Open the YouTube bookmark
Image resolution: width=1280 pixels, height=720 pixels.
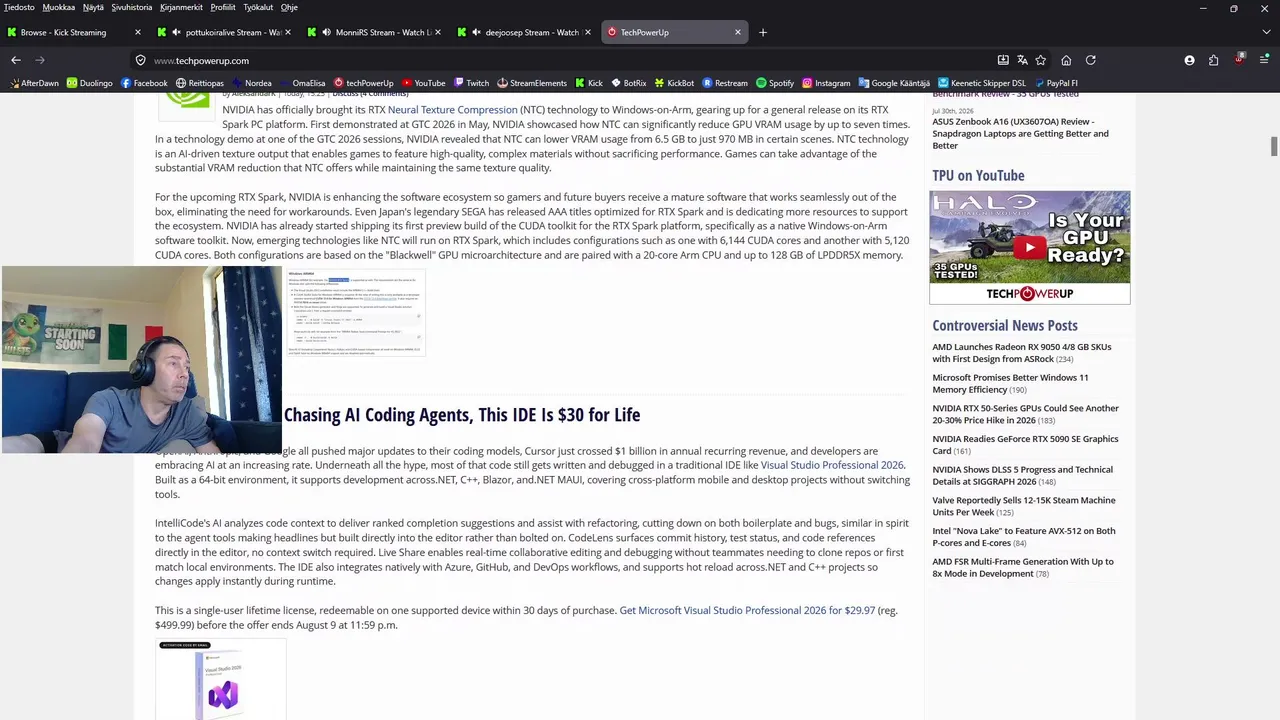click(423, 83)
